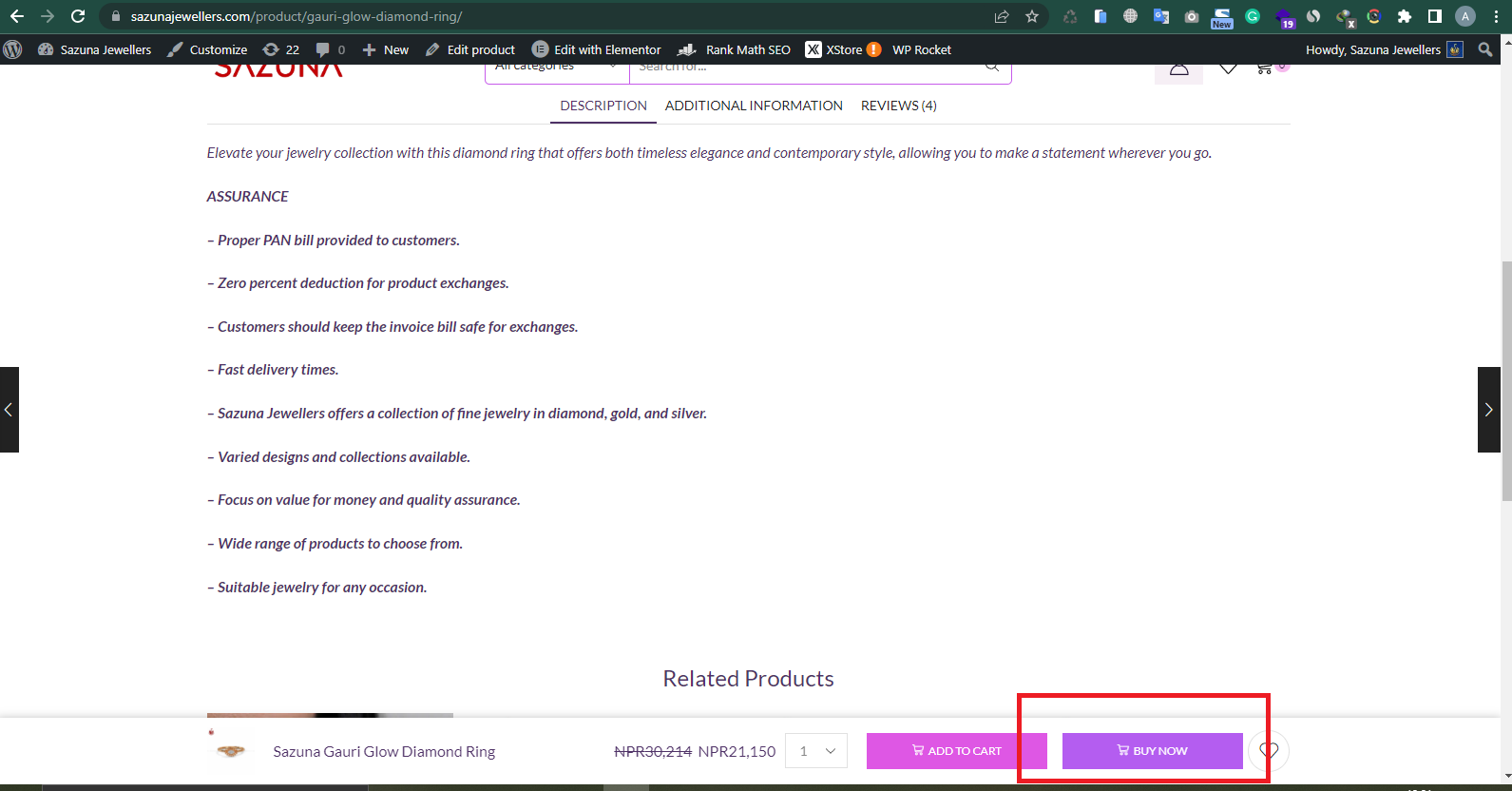1512x791 pixels.
Task: Click the Add to Cart button
Action: coord(957,751)
